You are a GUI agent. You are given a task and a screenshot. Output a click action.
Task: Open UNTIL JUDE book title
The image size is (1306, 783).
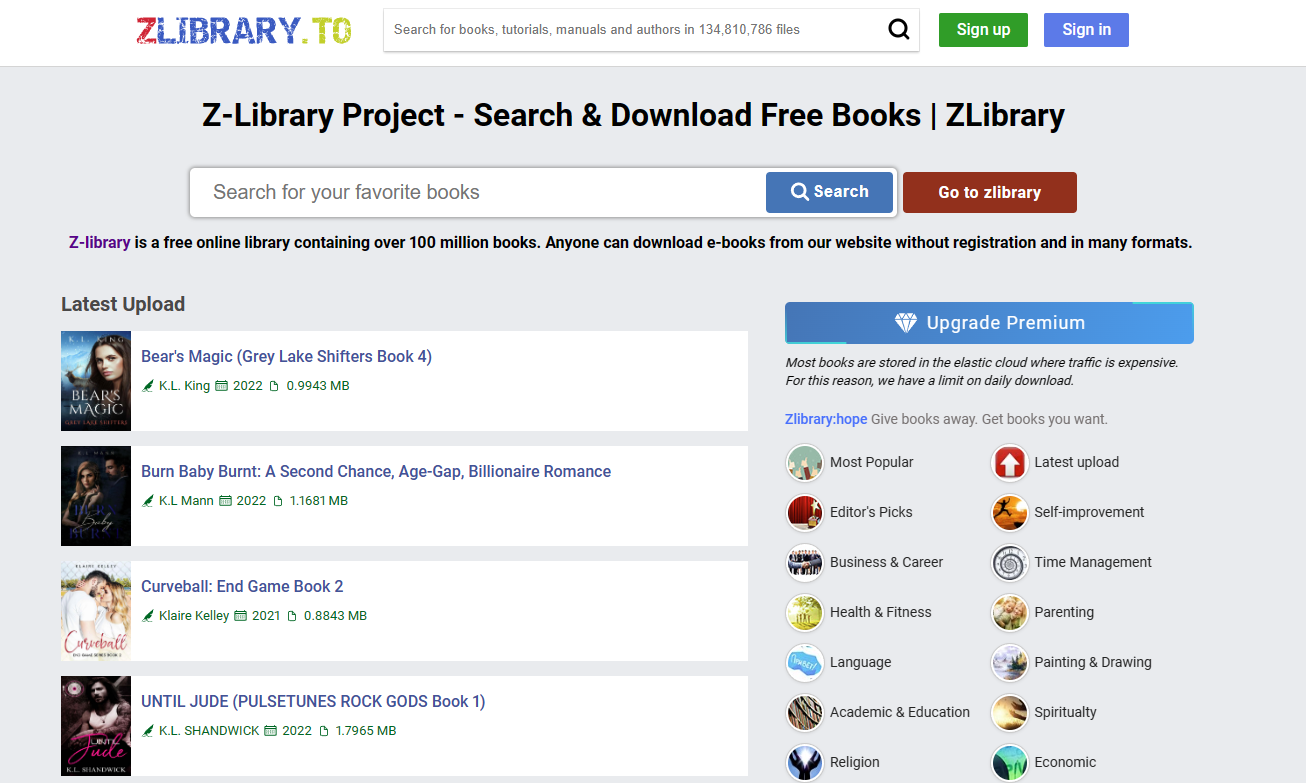(x=313, y=702)
